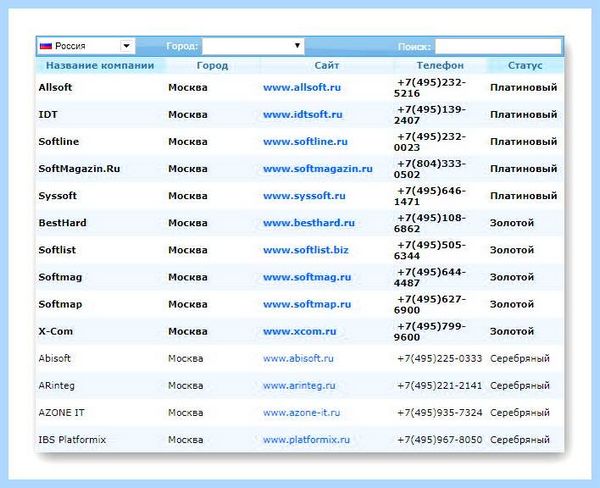Click Платиновый status in Syssoft row
Viewport: 600px width, 488px height.
coord(523,196)
